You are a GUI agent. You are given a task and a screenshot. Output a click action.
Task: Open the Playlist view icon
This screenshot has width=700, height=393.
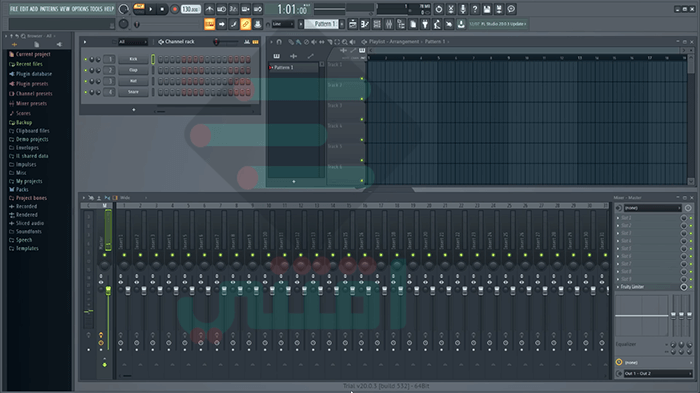pyautogui.click(x=352, y=24)
